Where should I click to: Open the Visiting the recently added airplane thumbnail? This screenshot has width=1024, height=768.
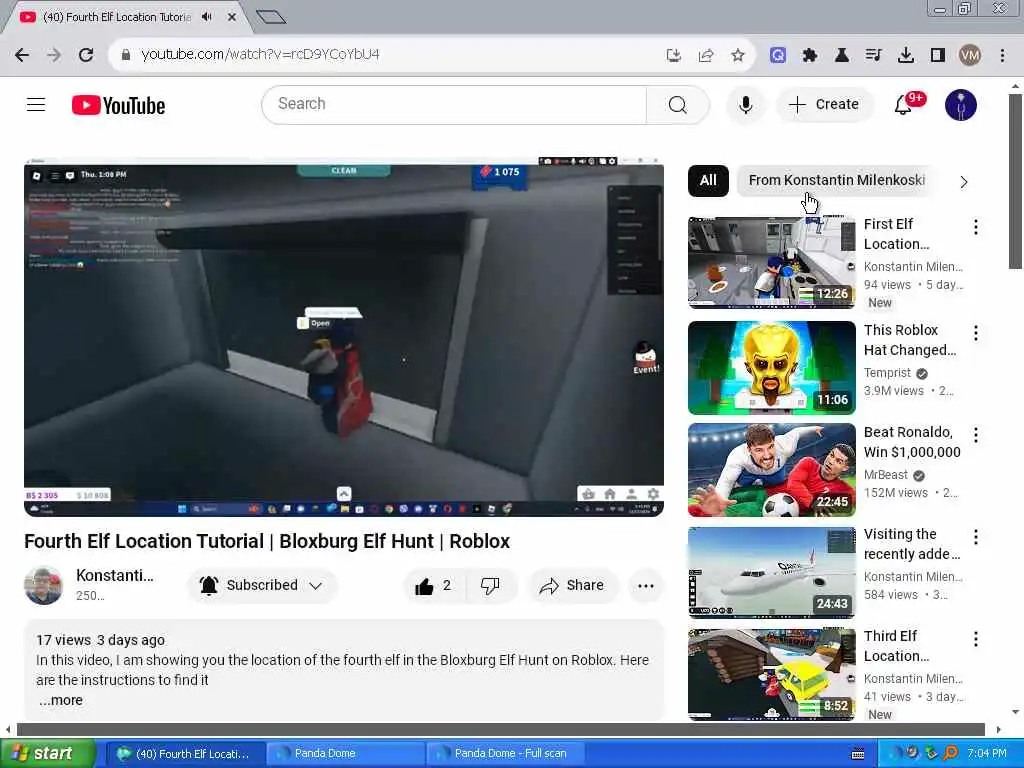(x=771, y=572)
